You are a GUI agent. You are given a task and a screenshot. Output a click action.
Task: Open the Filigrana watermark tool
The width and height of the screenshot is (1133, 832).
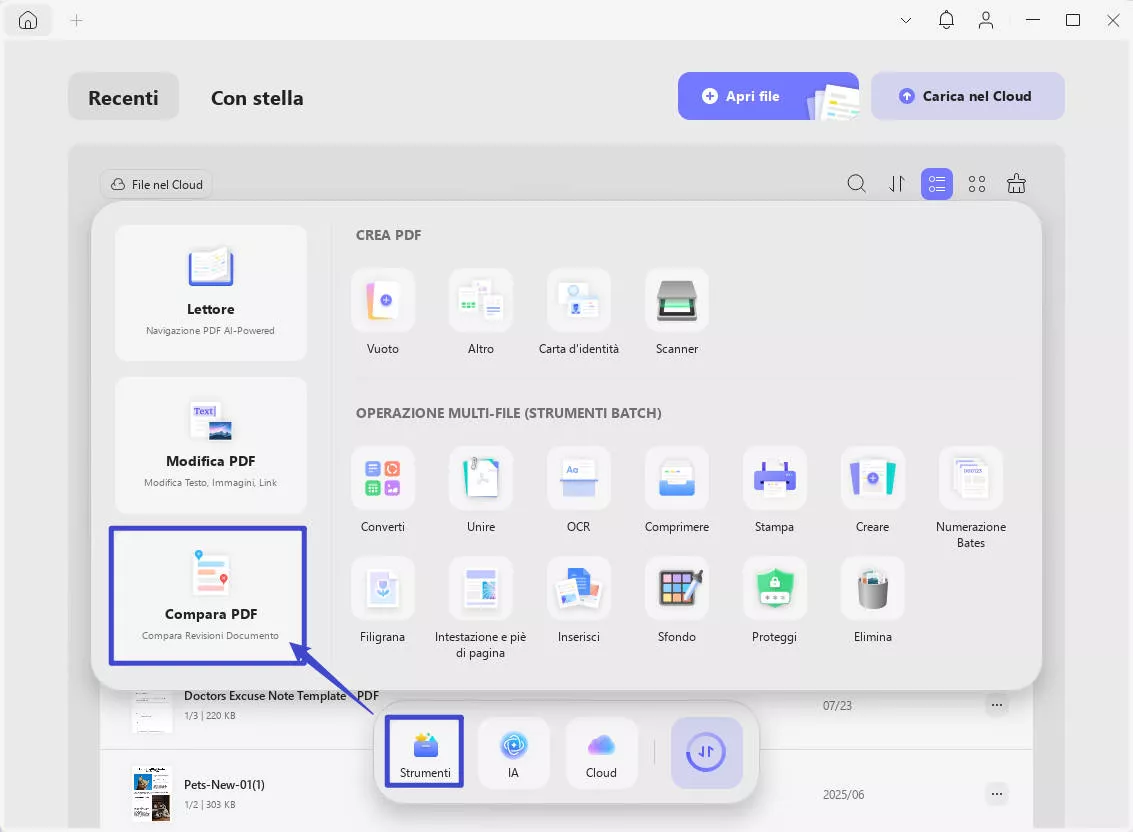coord(383,588)
